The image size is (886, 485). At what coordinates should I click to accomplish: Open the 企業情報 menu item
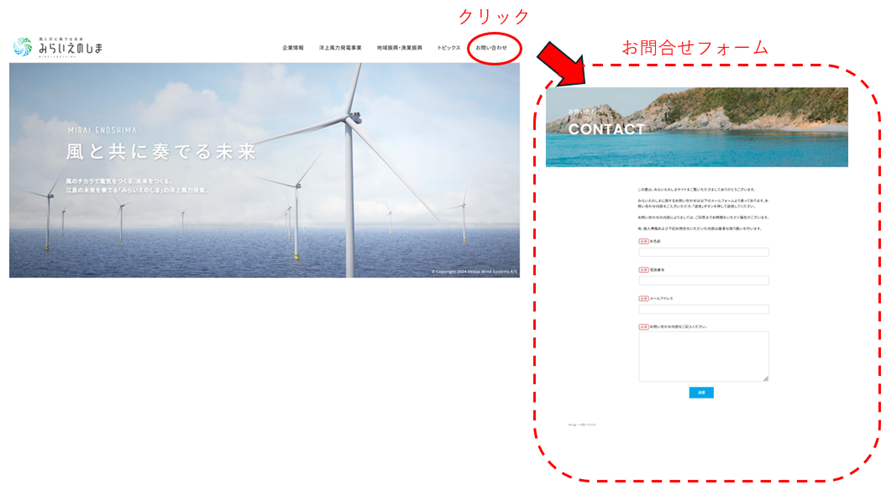[x=293, y=48]
